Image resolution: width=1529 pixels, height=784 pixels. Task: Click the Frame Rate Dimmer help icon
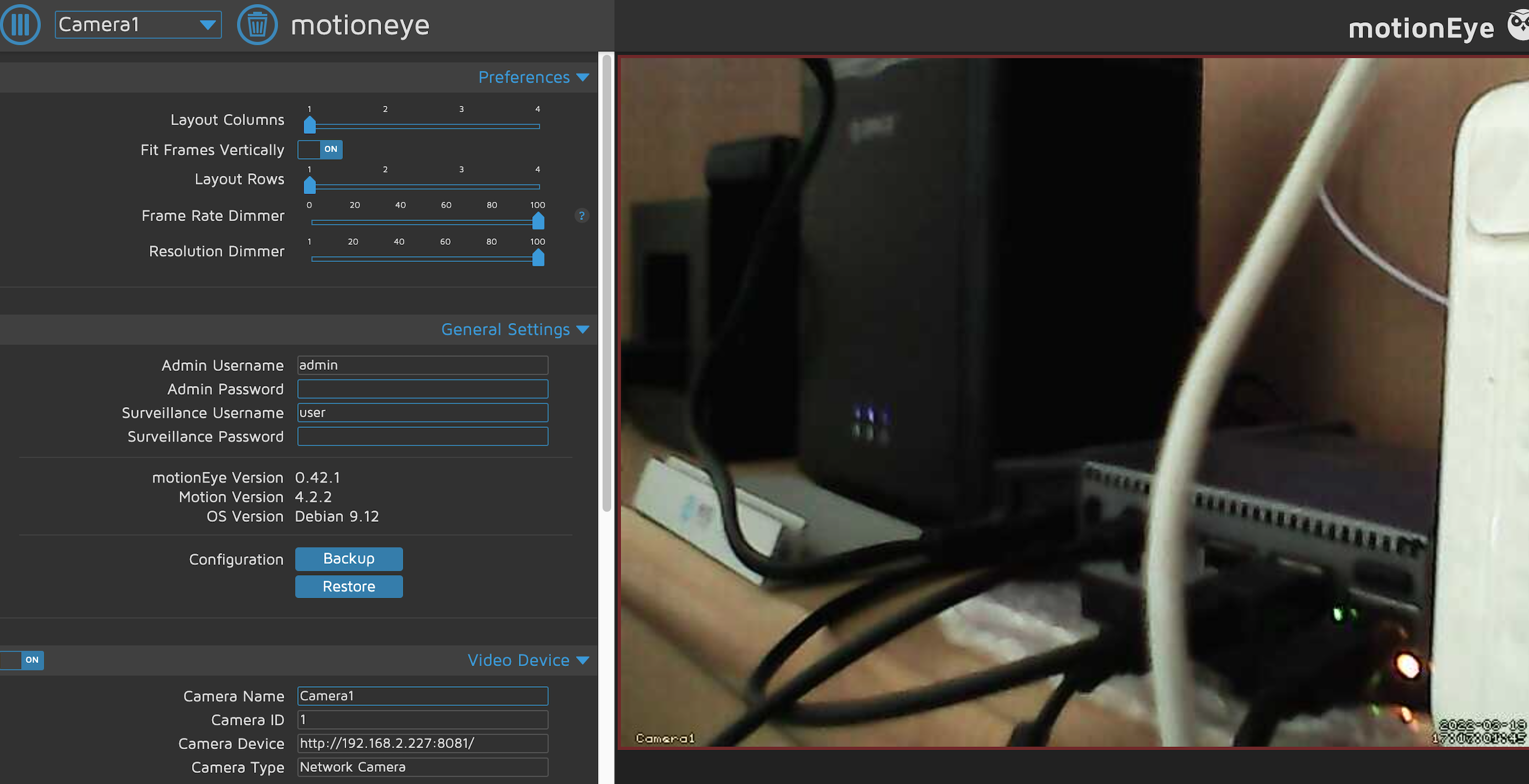pyautogui.click(x=582, y=216)
